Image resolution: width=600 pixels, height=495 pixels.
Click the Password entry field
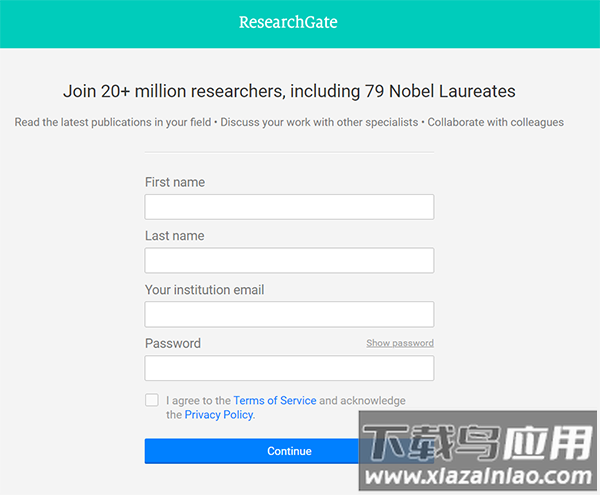[289, 368]
